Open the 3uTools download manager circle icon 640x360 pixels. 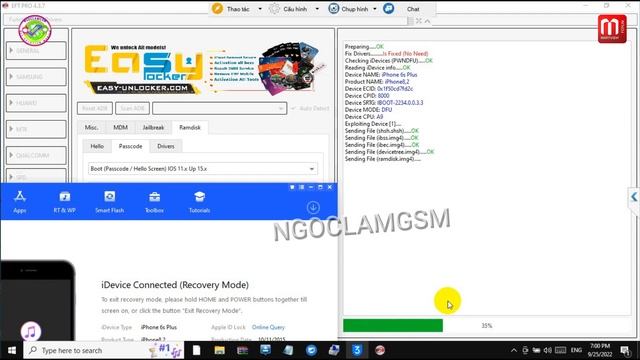tap(313, 207)
